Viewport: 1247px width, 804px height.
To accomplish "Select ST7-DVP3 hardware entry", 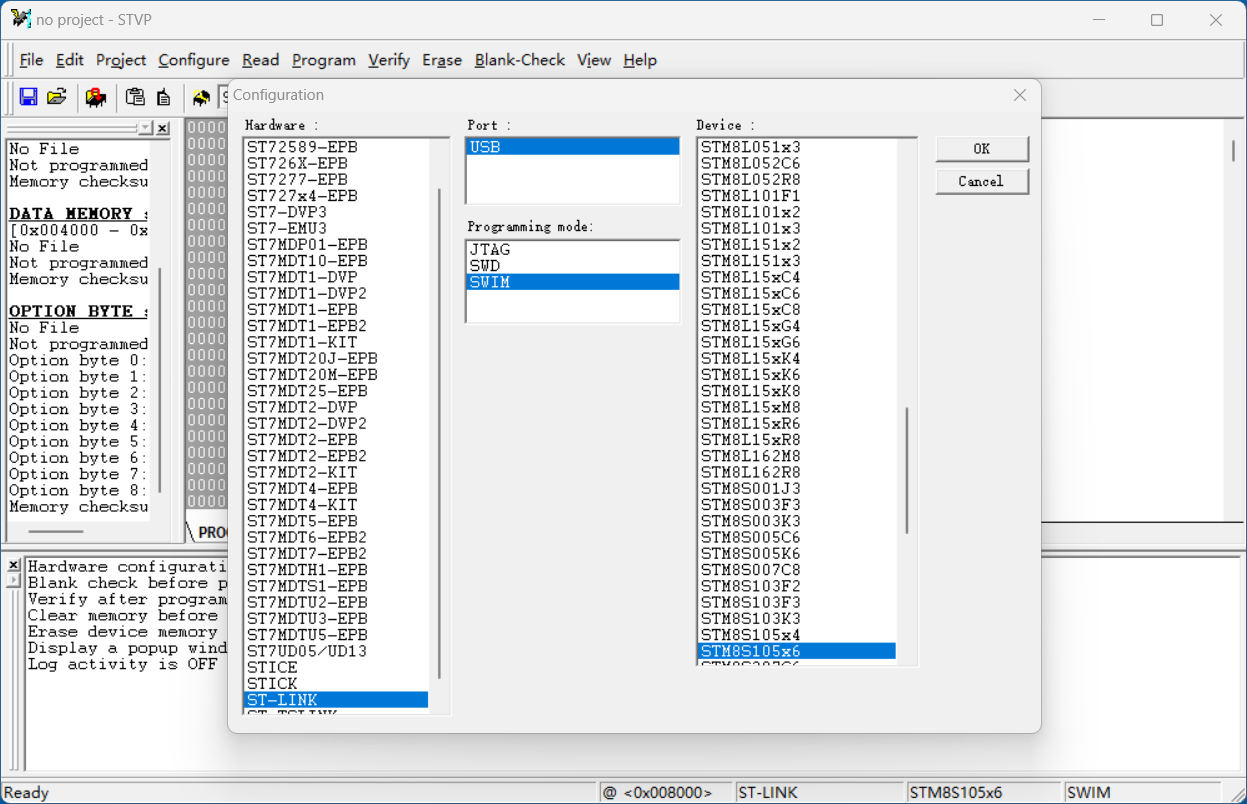I will click(336, 212).
